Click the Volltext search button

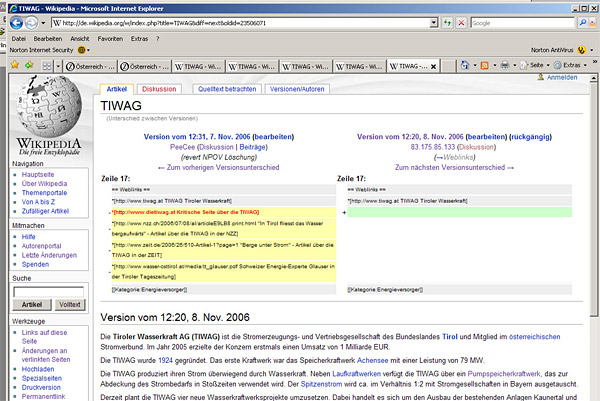pyautogui.click(x=70, y=305)
